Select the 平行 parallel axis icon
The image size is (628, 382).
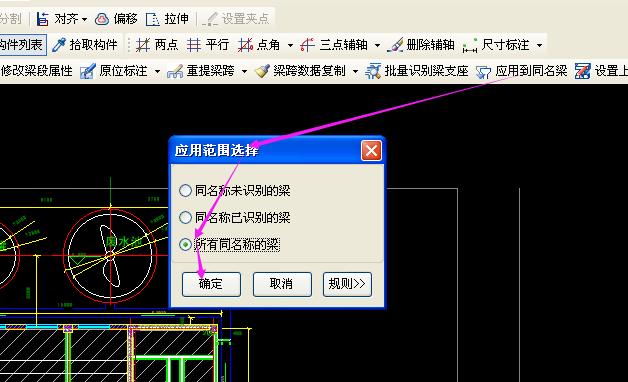tap(194, 45)
